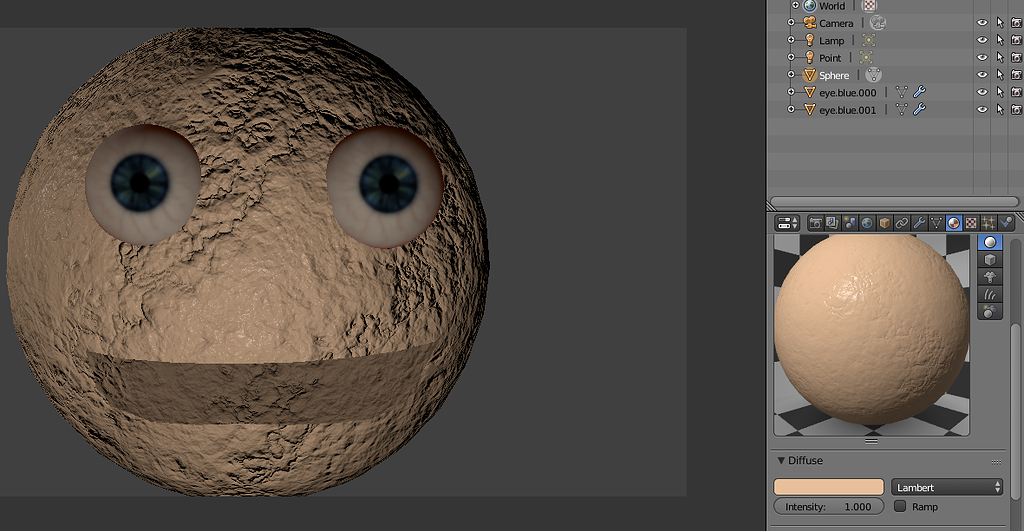Set material preview shape to cube
The width and height of the screenshot is (1024, 531).
[990, 260]
